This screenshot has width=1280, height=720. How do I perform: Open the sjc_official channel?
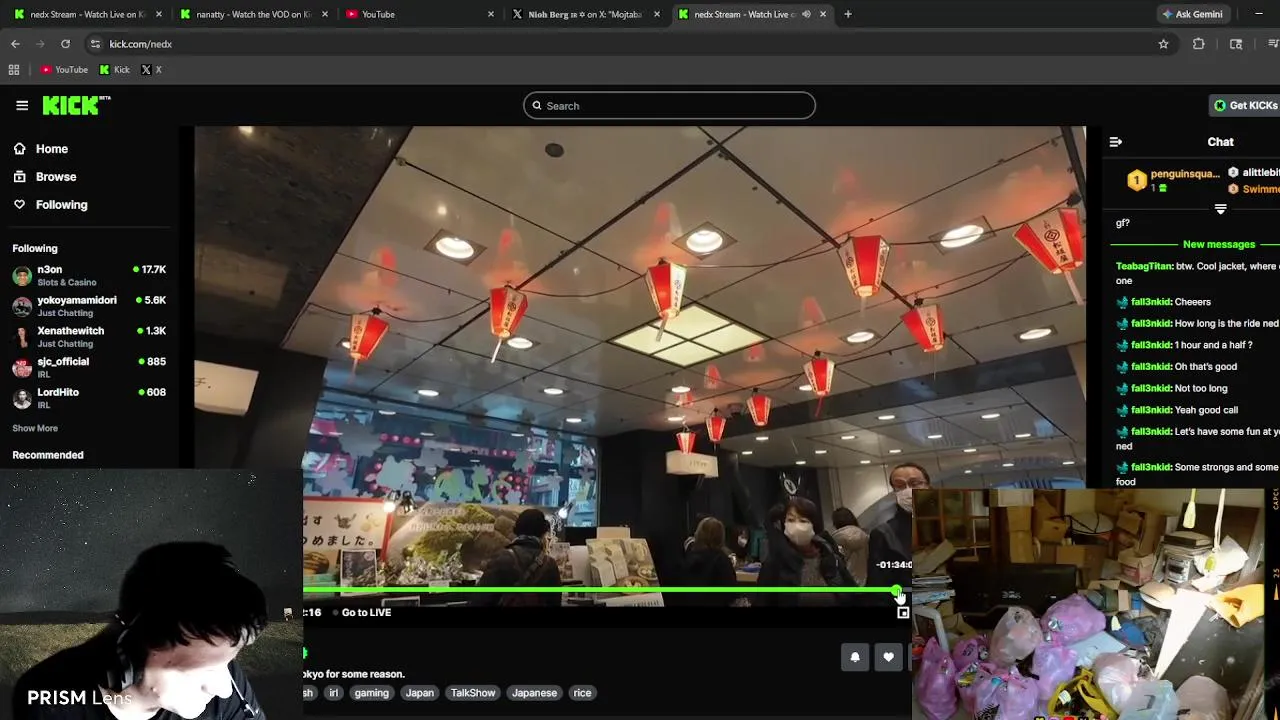point(89,367)
